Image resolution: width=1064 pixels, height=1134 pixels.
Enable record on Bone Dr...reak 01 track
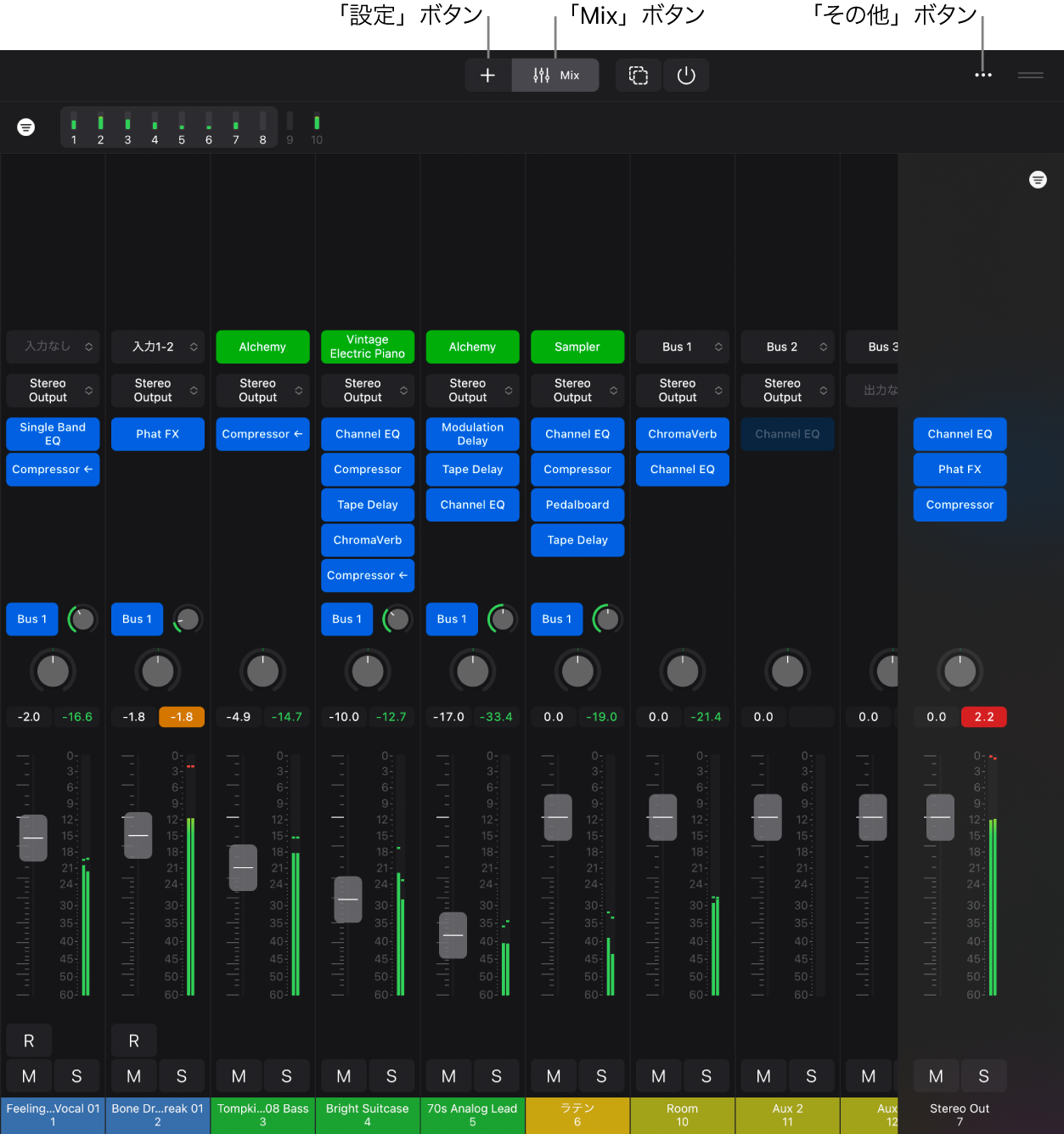click(134, 1041)
